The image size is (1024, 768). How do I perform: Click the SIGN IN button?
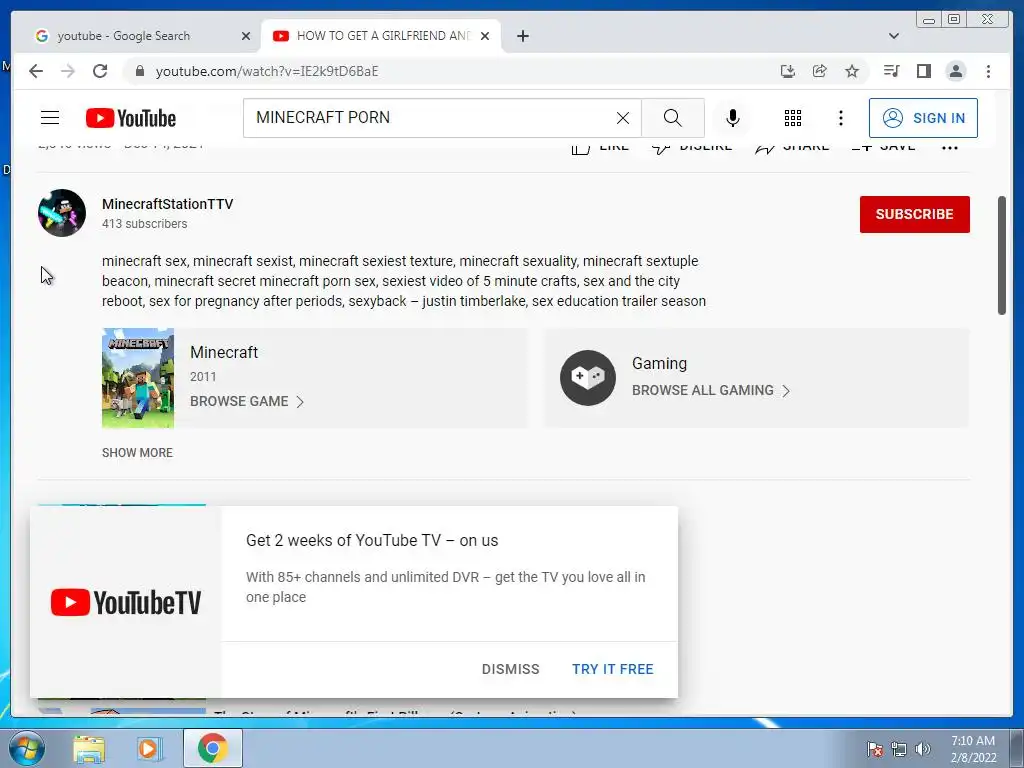point(923,118)
